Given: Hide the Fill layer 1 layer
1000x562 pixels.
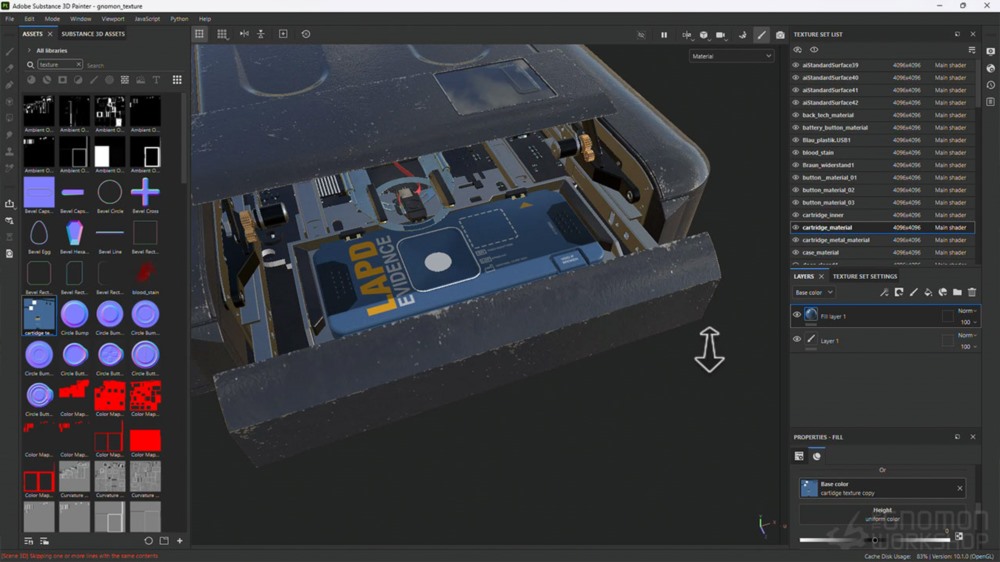Looking at the screenshot, I should point(797,315).
